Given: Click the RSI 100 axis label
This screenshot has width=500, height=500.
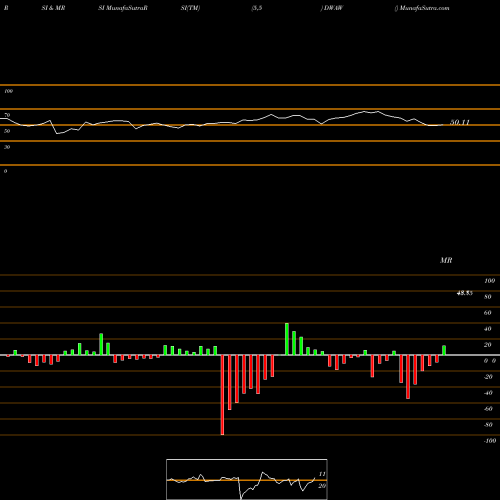Looking at the screenshot, I should 8,91.
